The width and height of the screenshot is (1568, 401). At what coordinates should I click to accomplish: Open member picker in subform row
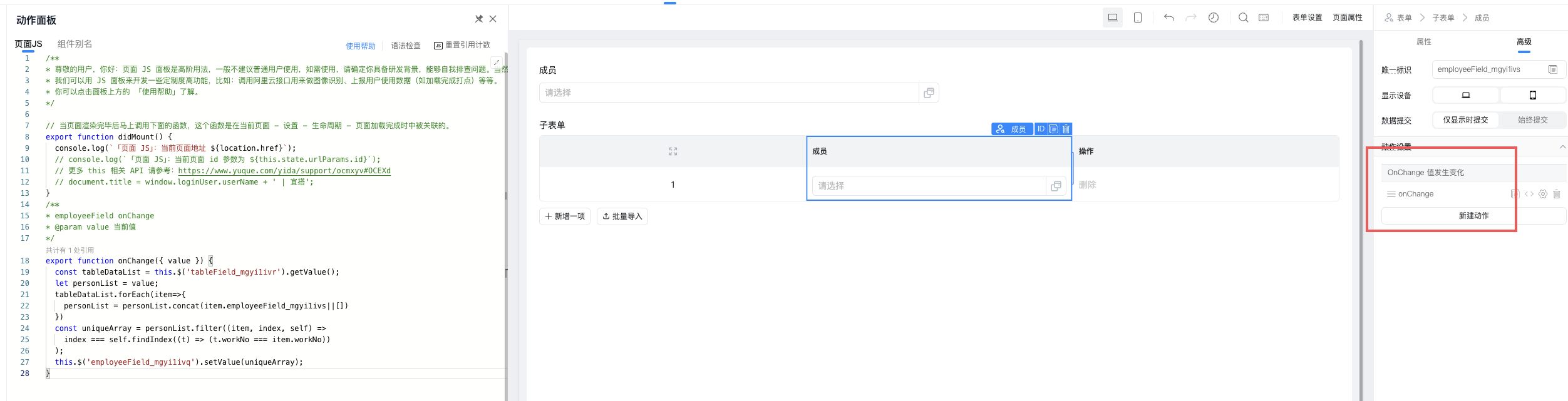1056,186
